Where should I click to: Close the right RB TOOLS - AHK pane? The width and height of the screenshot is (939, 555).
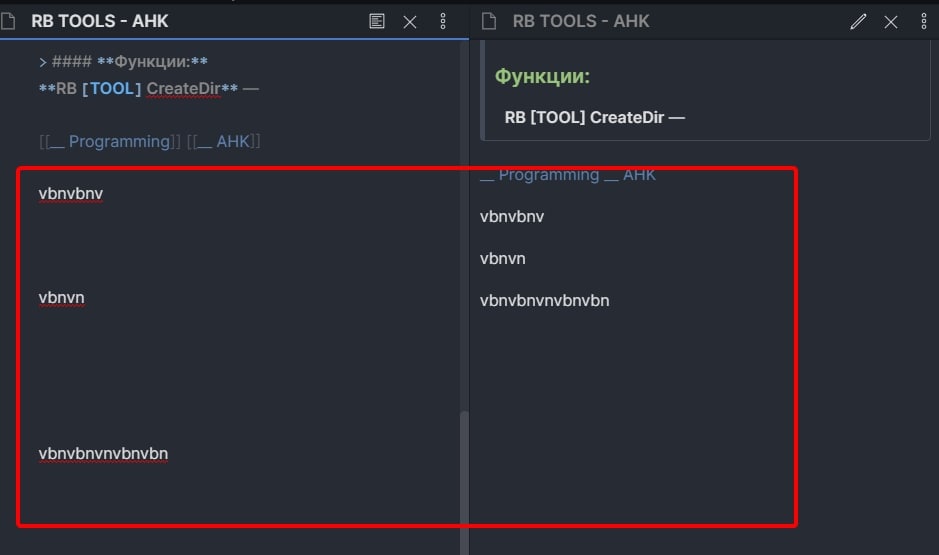point(891,21)
